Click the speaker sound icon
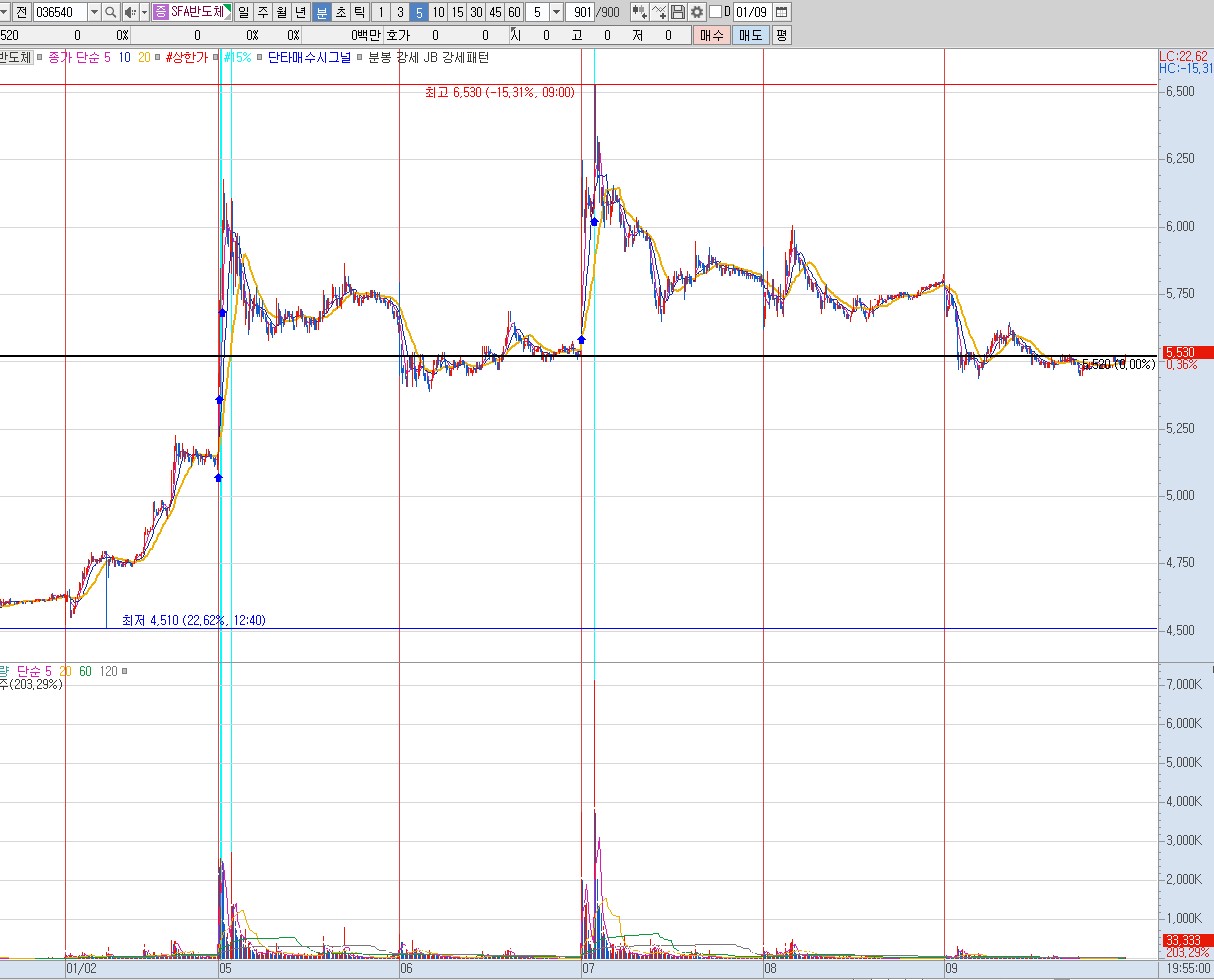Image resolution: width=1214 pixels, height=980 pixels. 130,12
